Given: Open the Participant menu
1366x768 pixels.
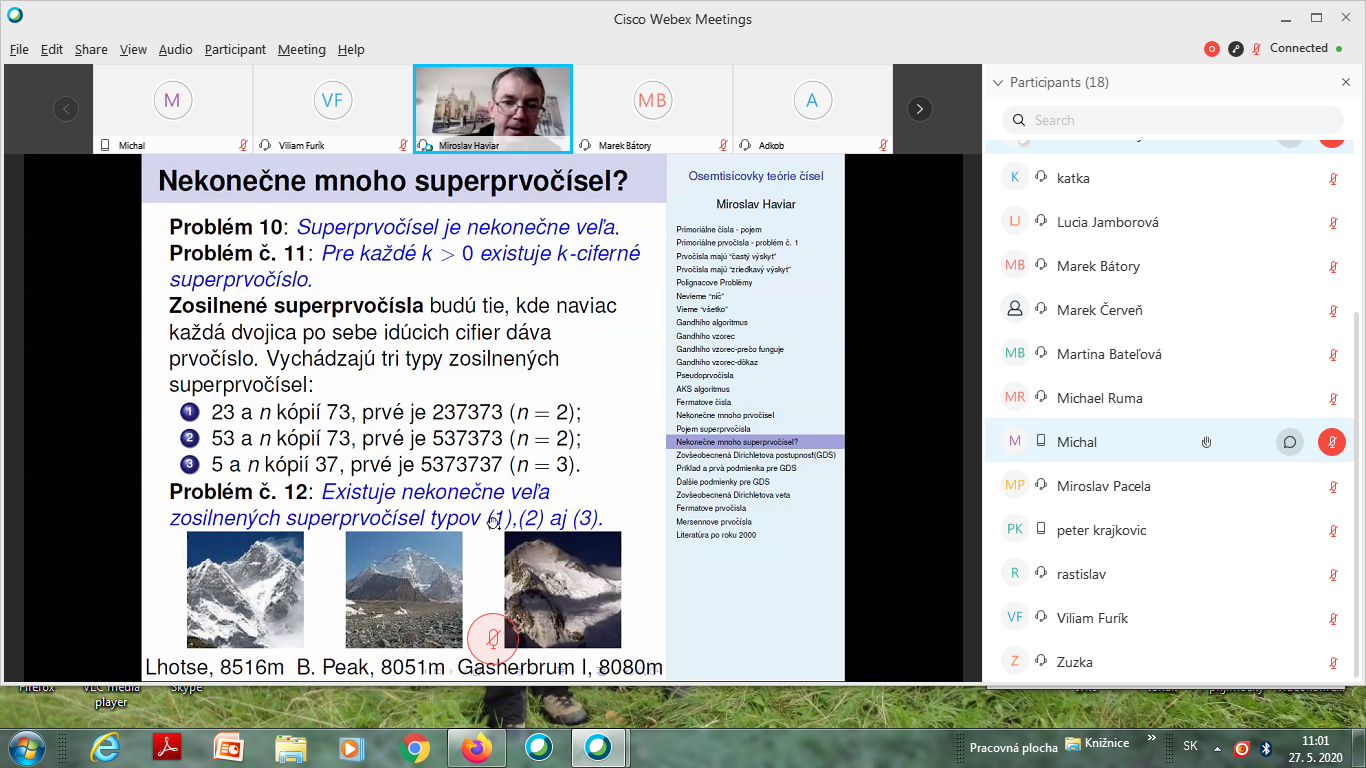Looking at the screenshot, I should (x=235, y=49).
